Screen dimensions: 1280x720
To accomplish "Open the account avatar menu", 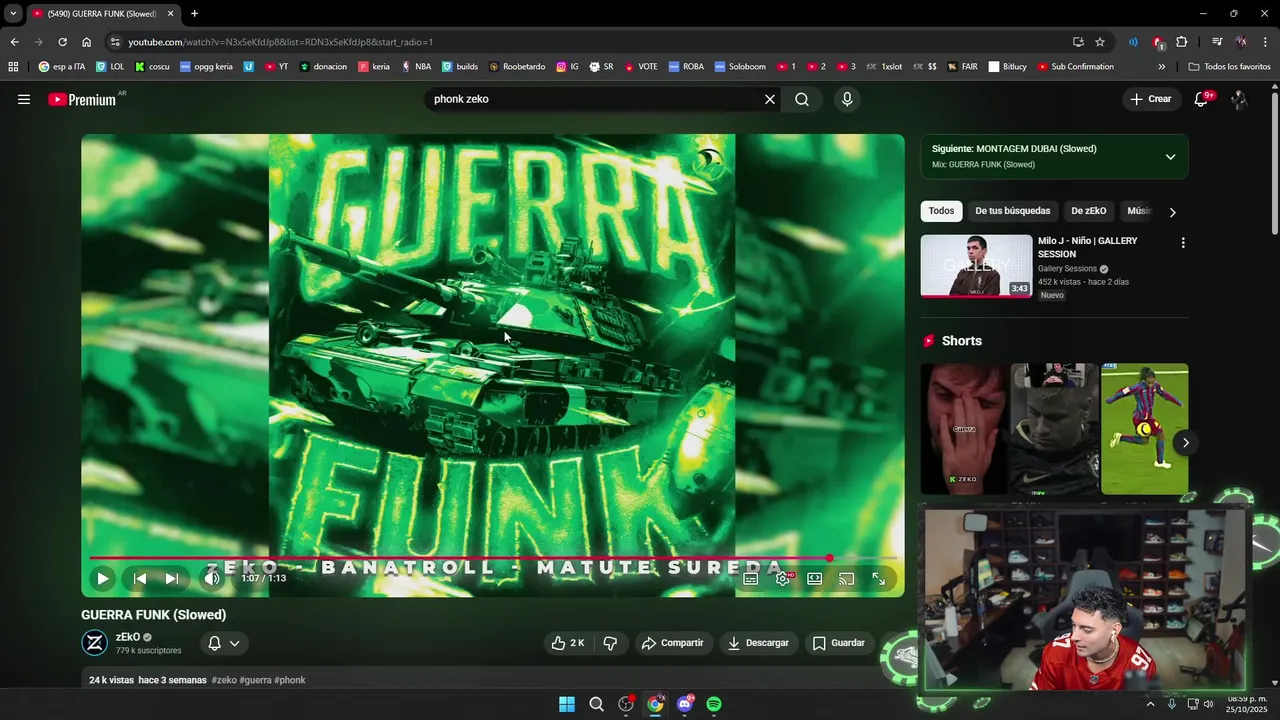I will coord(1239,99).
